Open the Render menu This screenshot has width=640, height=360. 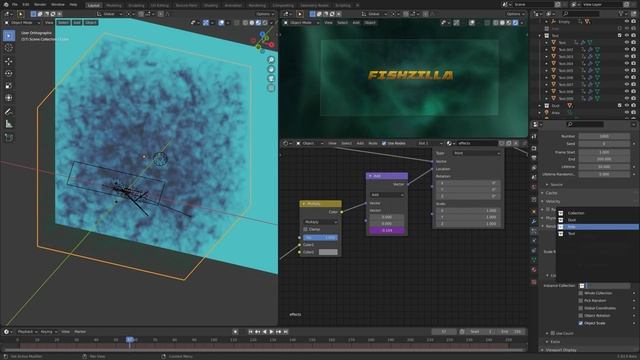click(x=40, y=4)
